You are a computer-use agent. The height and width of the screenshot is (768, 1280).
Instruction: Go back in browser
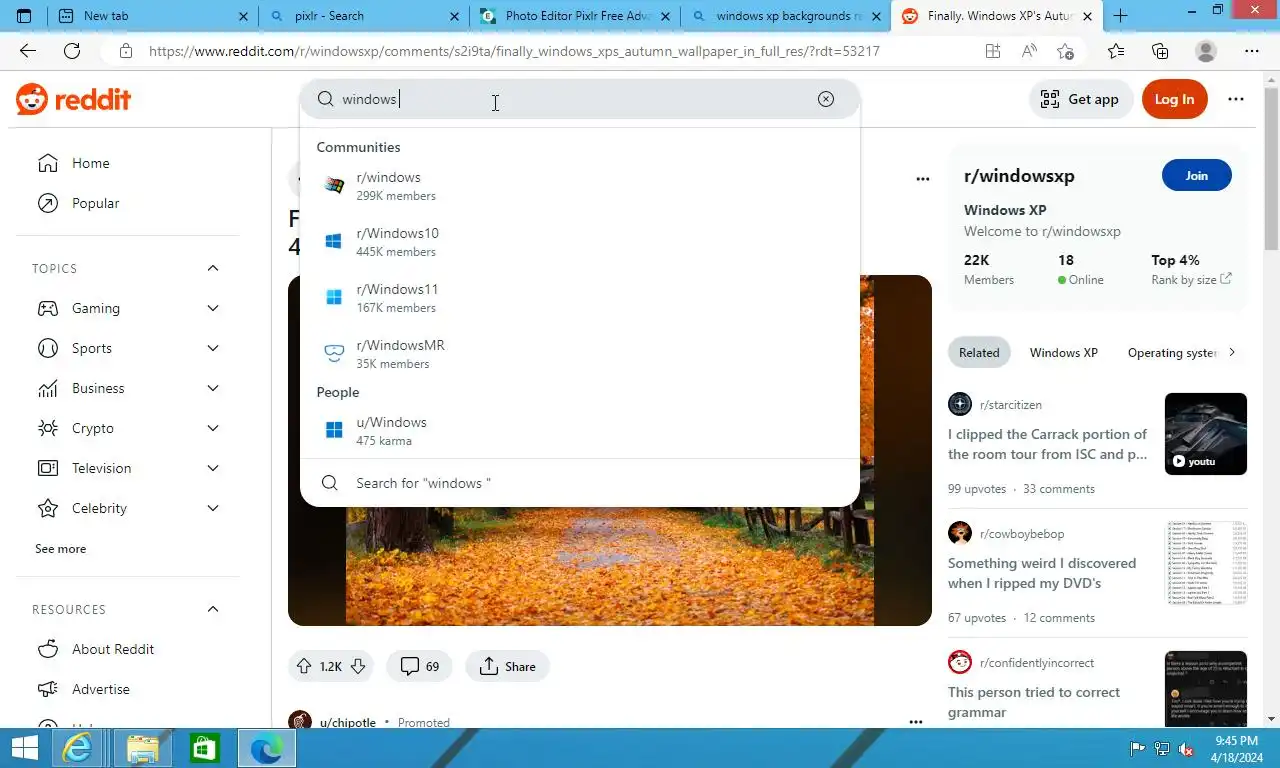point(28,51)
